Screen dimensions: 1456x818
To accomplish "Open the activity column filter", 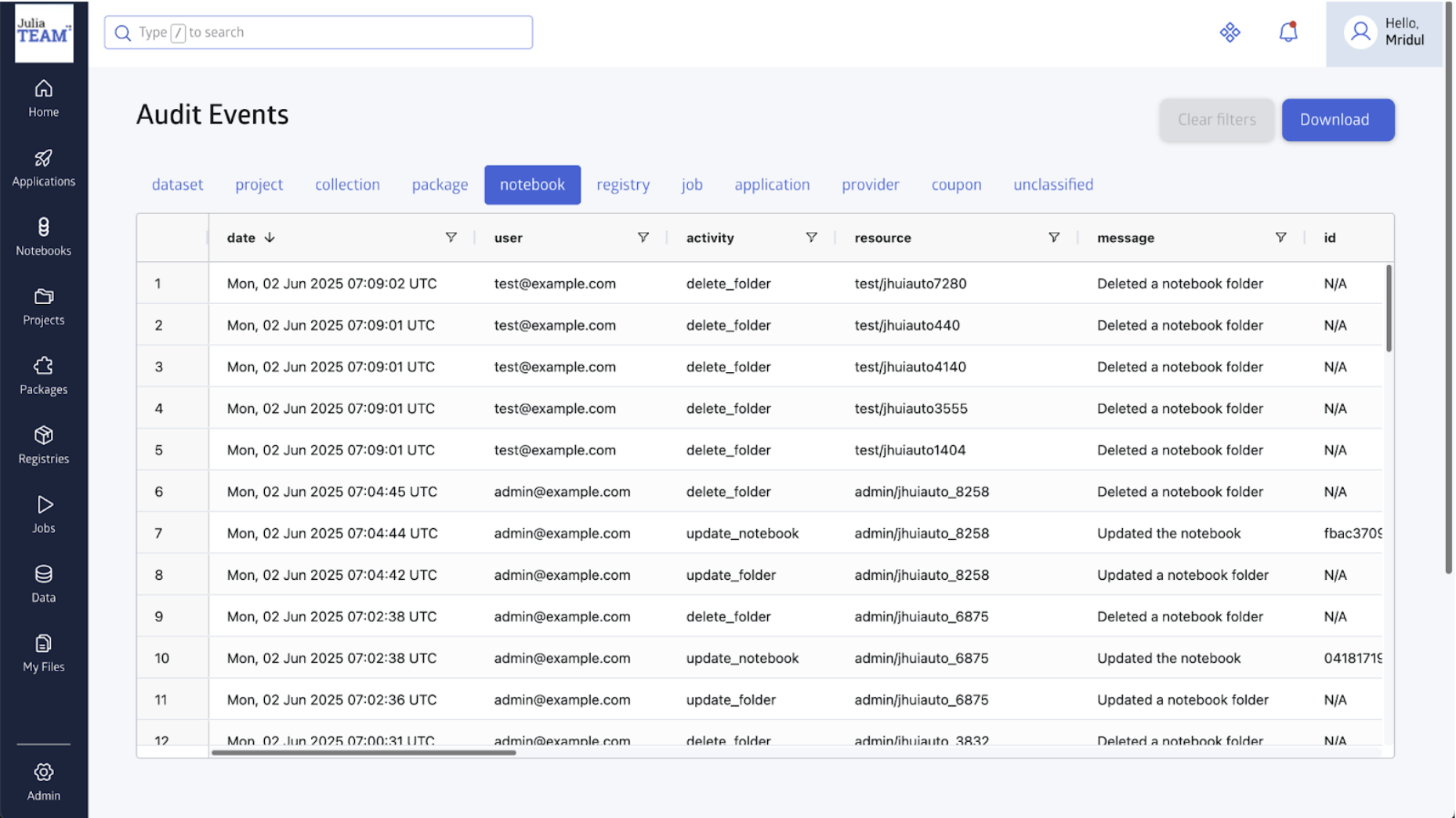I will tap(811, 237).
